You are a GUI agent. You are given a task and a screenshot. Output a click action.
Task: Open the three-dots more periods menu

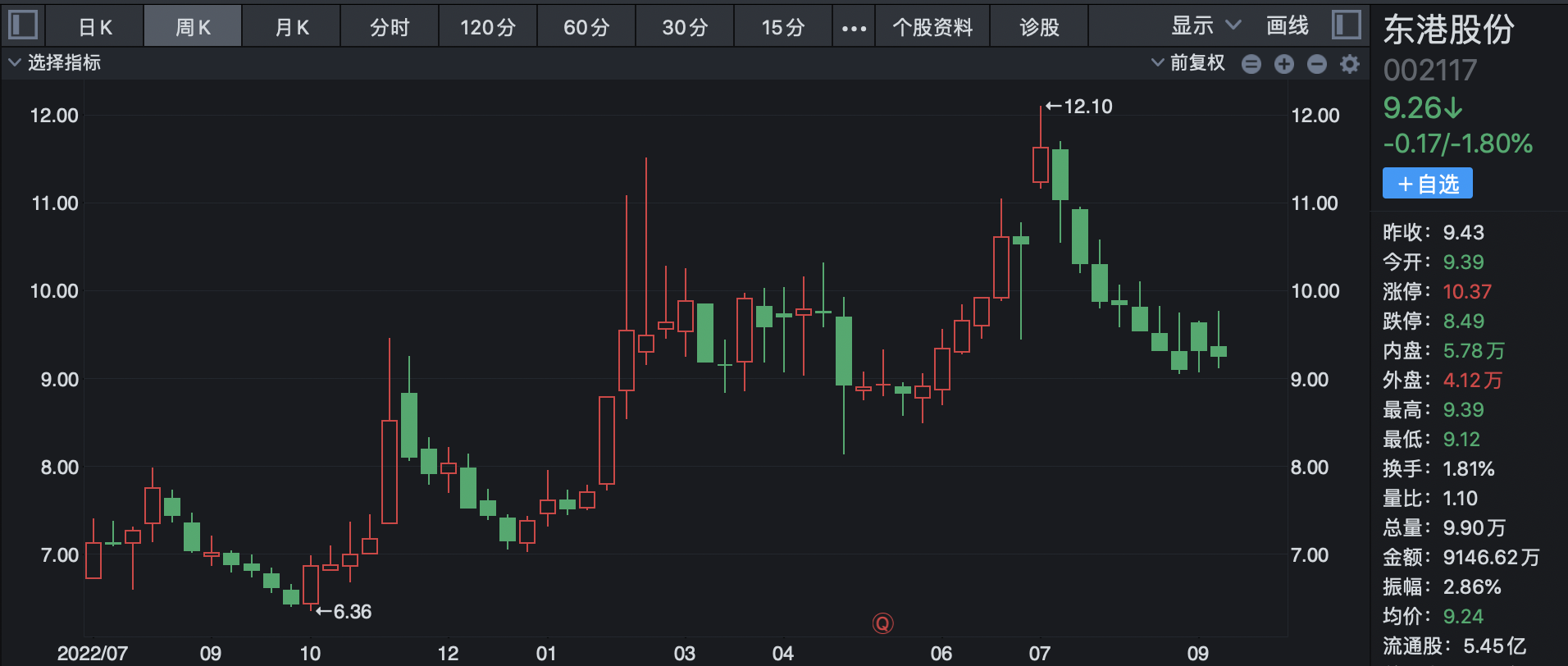click(x=854, y=28)
